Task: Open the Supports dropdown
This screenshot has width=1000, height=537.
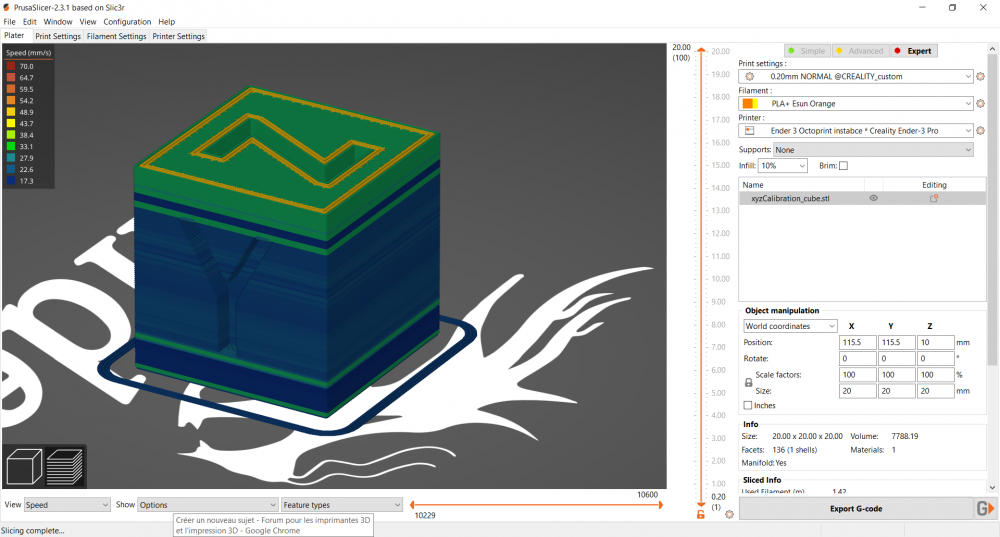Action: point(873,150)
